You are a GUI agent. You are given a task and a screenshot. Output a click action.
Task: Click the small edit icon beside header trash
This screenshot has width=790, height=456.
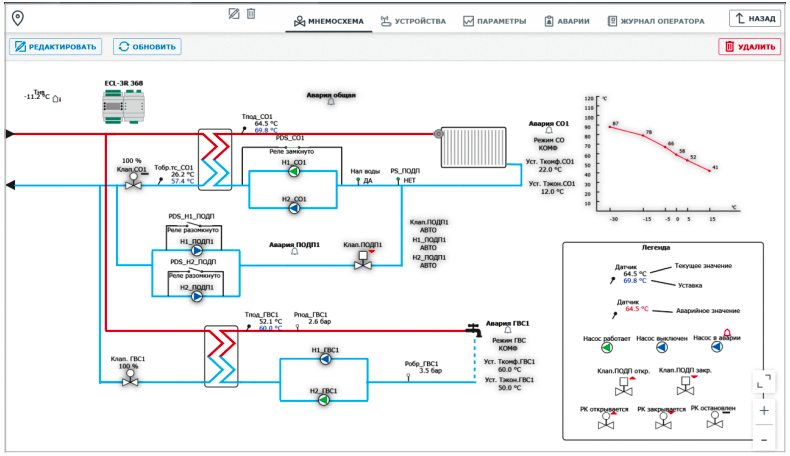234,14
